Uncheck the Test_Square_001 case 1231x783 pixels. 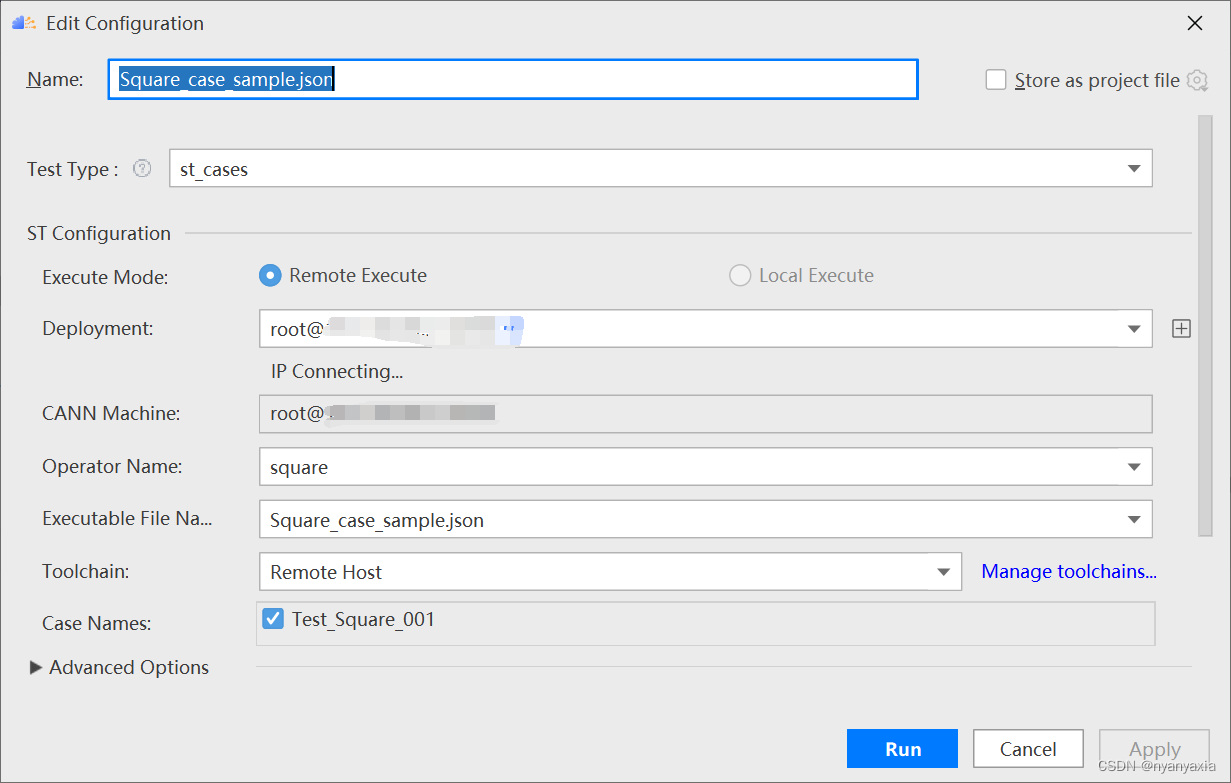point(273,620)
